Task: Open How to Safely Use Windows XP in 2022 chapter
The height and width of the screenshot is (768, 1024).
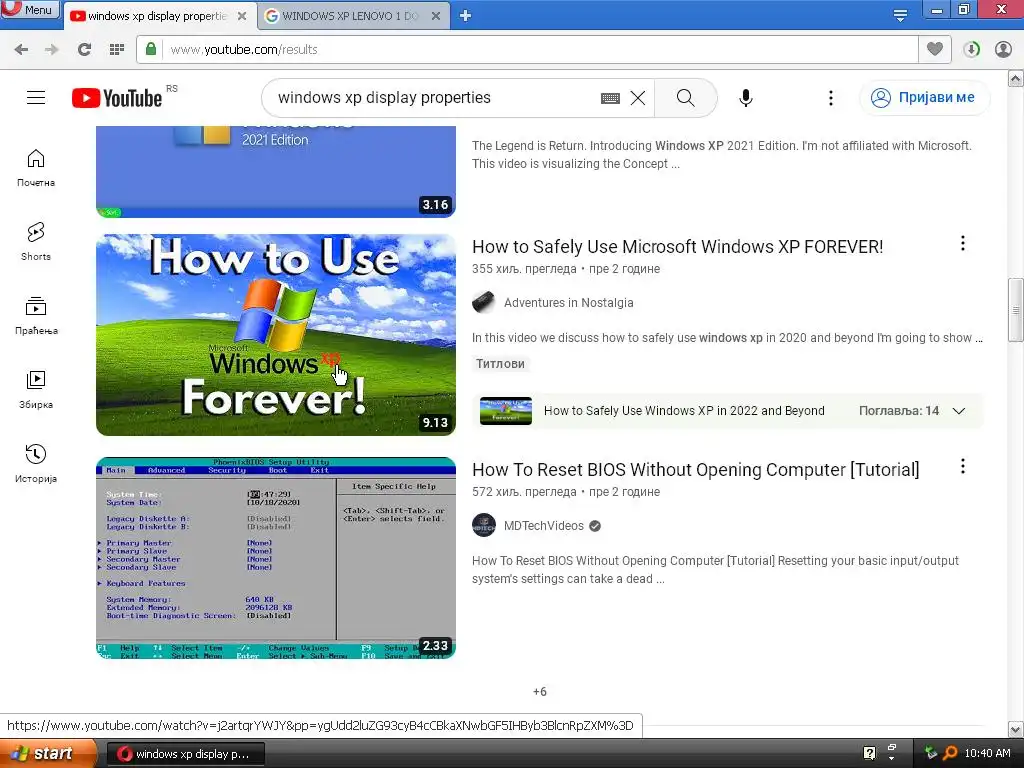Action: coord(684,411)
